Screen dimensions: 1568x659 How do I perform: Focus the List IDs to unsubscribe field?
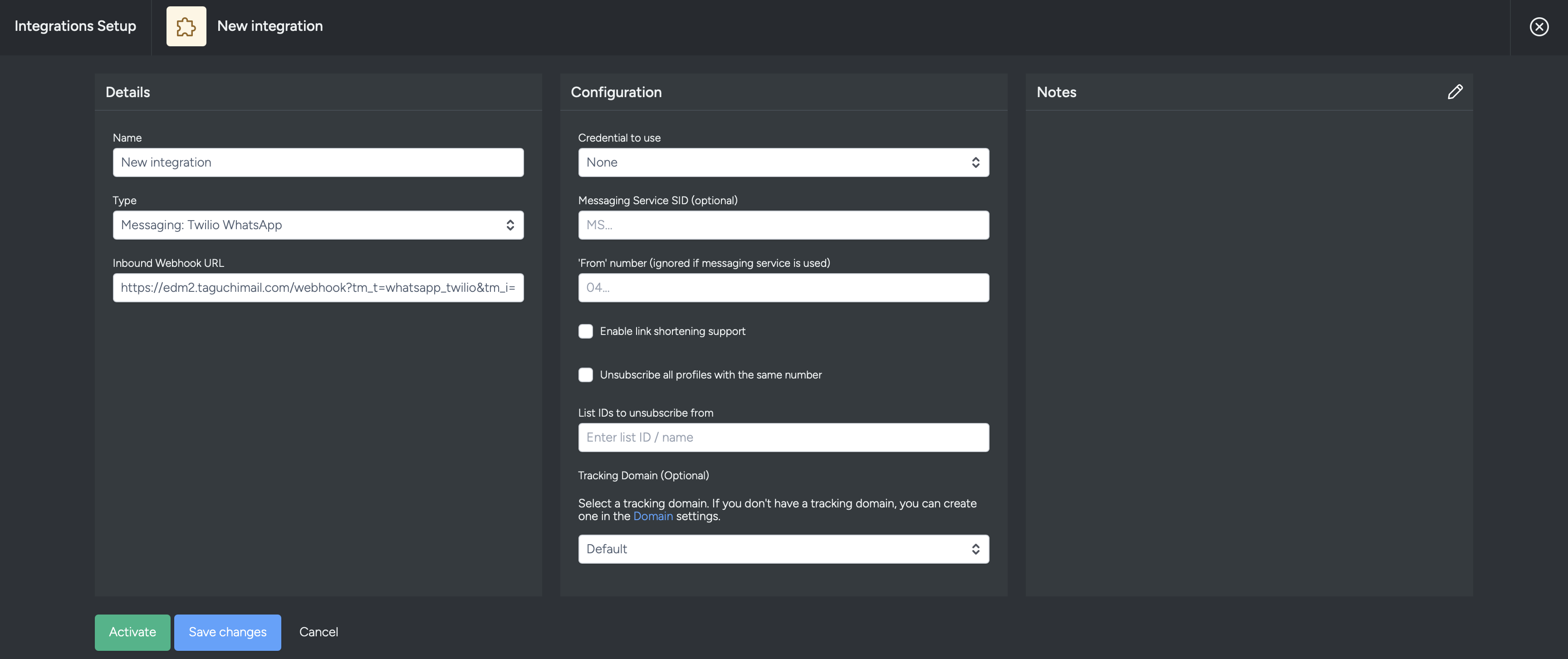click(x=784, y=438)
